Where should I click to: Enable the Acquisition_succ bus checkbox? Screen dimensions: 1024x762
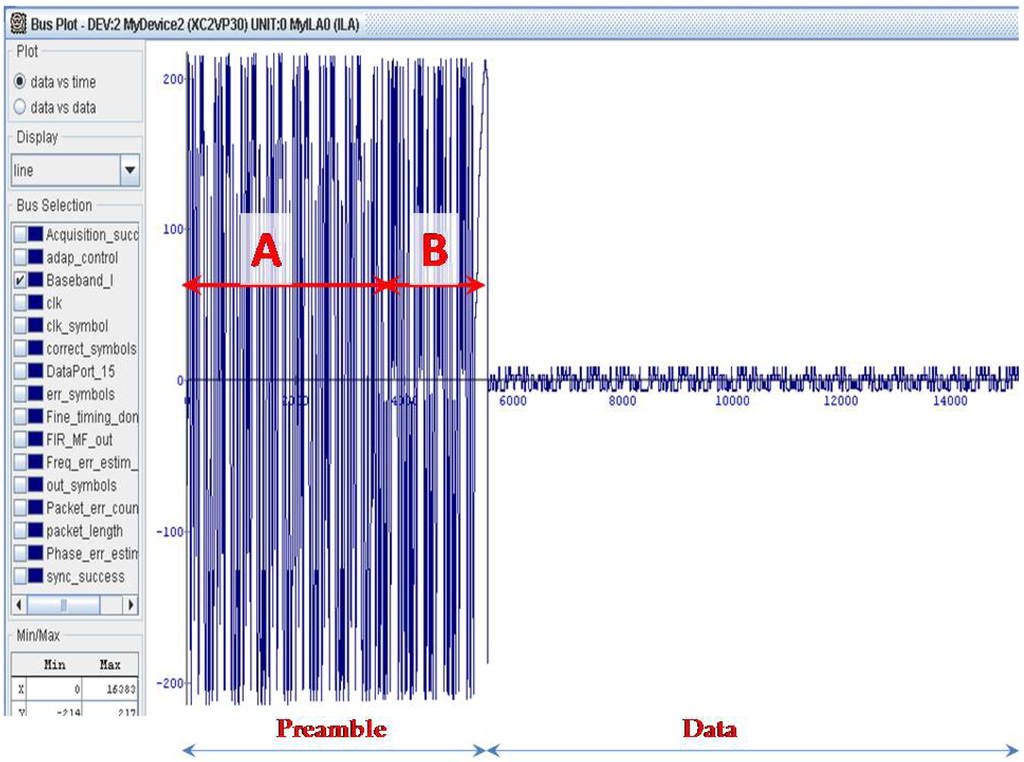20,235
